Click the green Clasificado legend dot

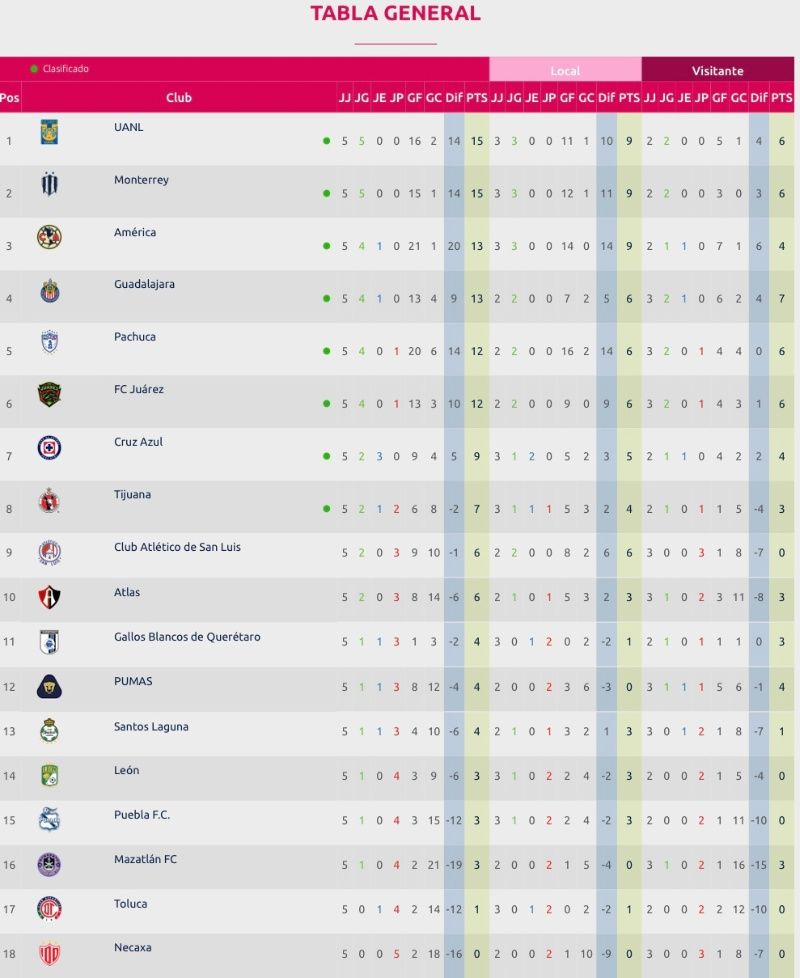pyautogui.click(x=34, y=69)
